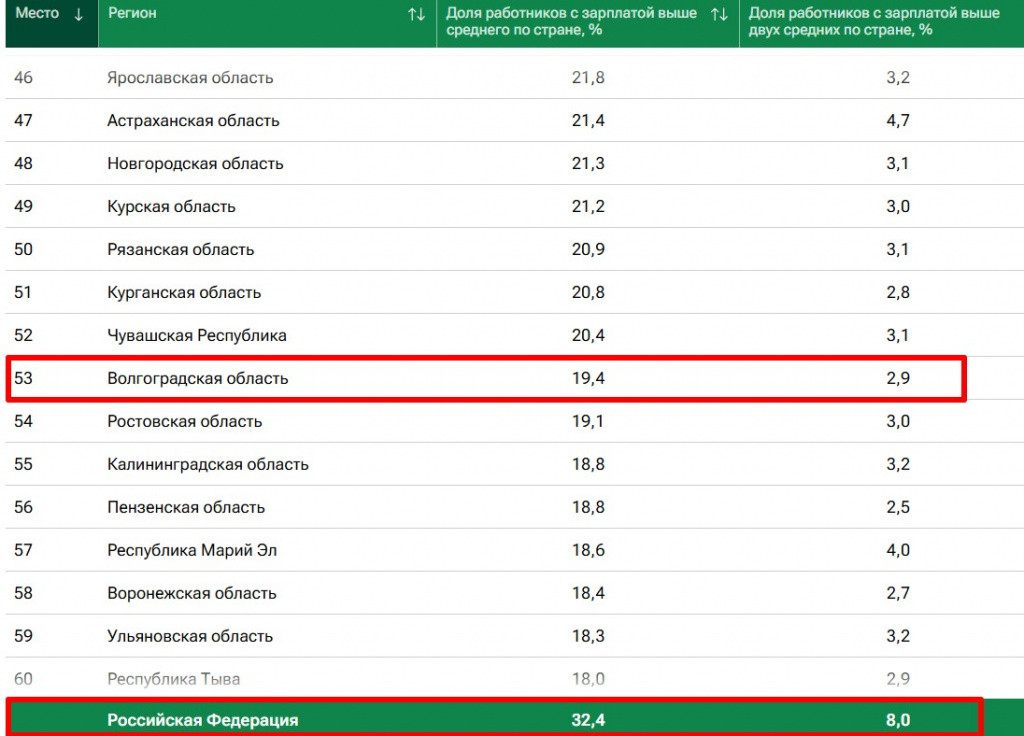
Task: Select the Ярославская область row name
Action: tap(190, 78)
